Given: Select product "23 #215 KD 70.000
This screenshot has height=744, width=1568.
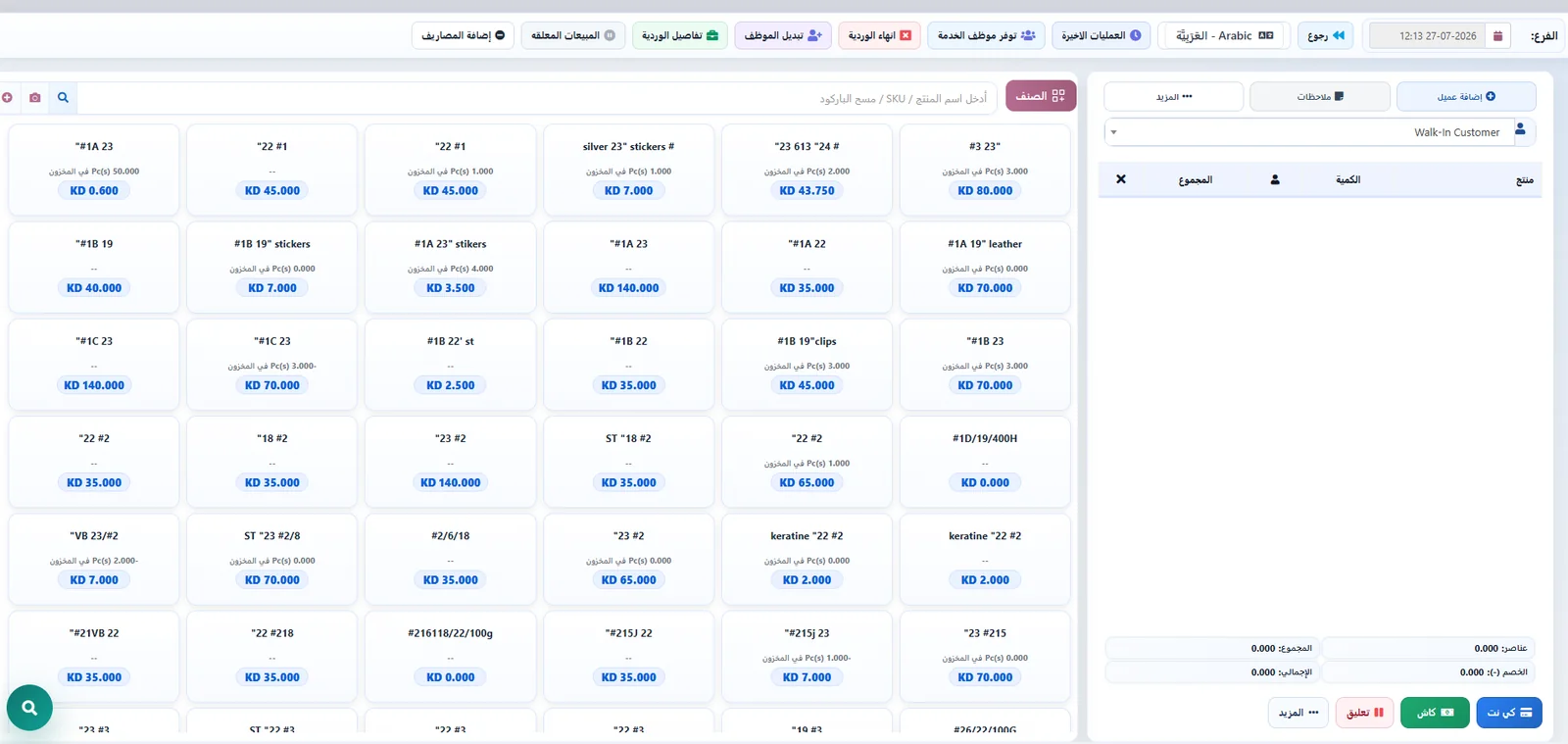Looking at the screenshot, I should (985, 656).
